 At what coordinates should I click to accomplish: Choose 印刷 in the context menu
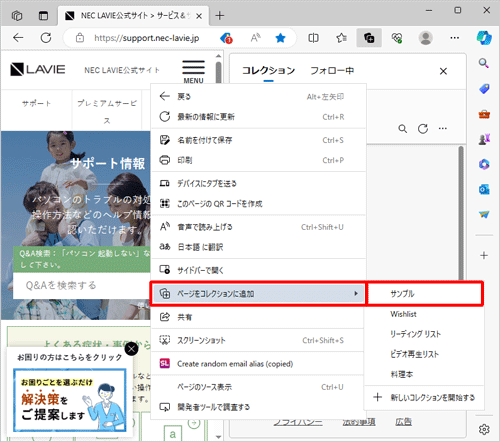(x=258, y=160)
